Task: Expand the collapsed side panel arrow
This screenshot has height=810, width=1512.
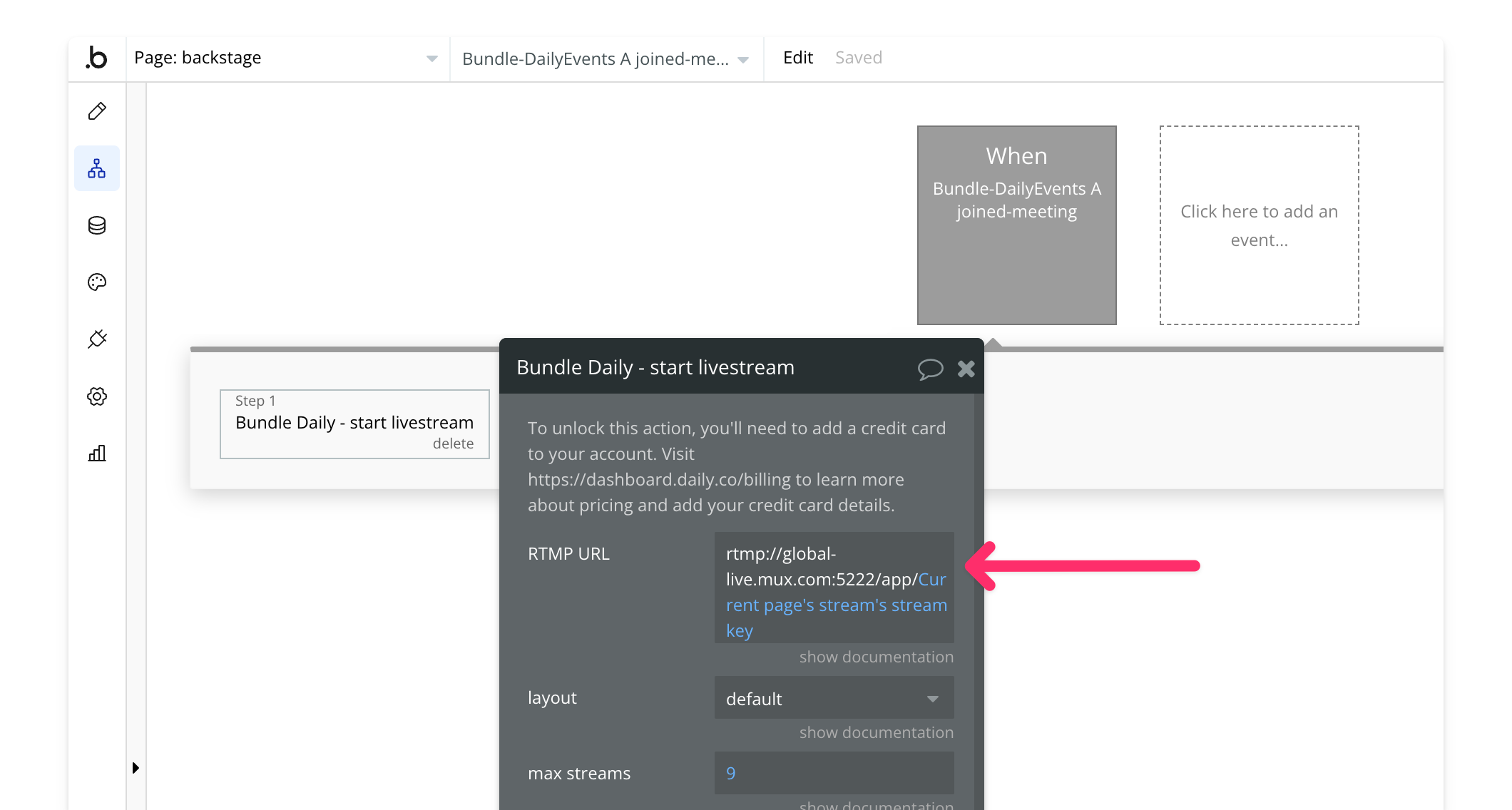Action: [136, 768]
